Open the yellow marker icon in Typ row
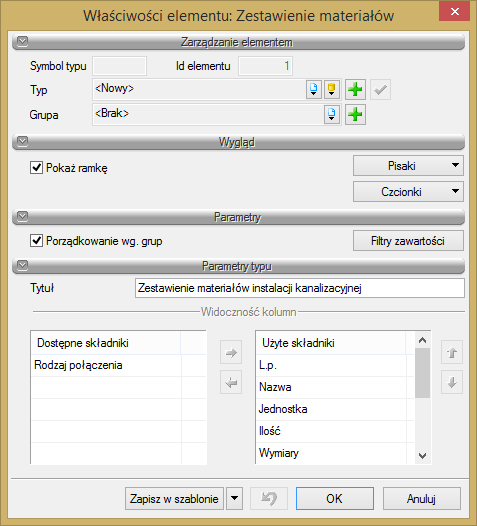Viewport: 477px width, 526px height. tap(332, 90)
